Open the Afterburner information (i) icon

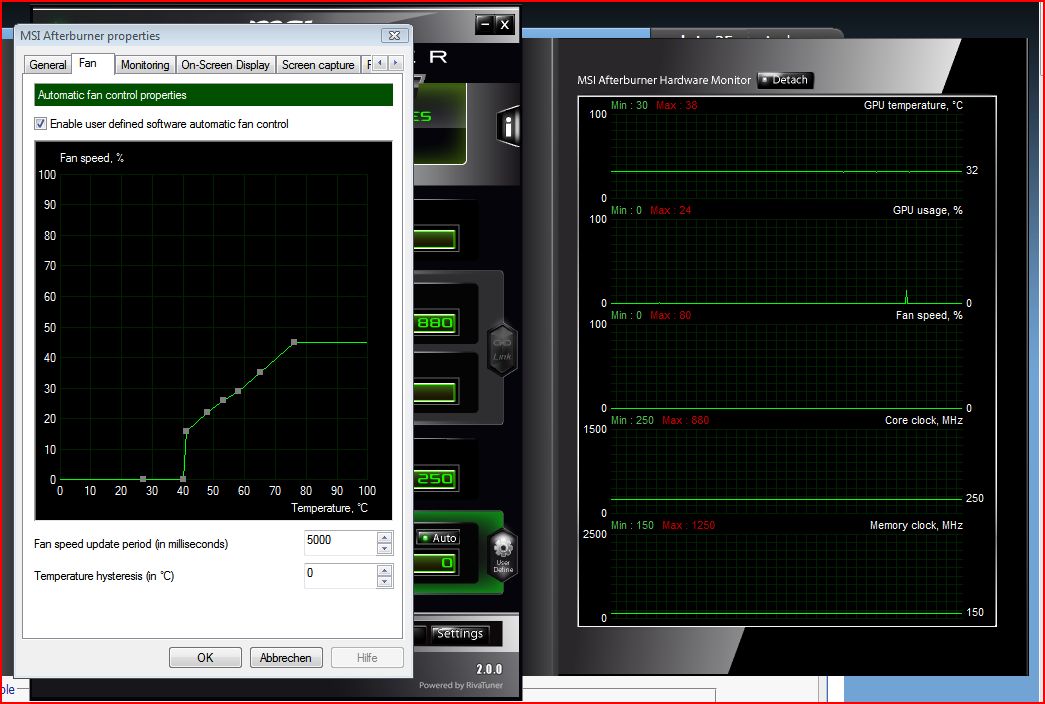[x=508, y=126]
